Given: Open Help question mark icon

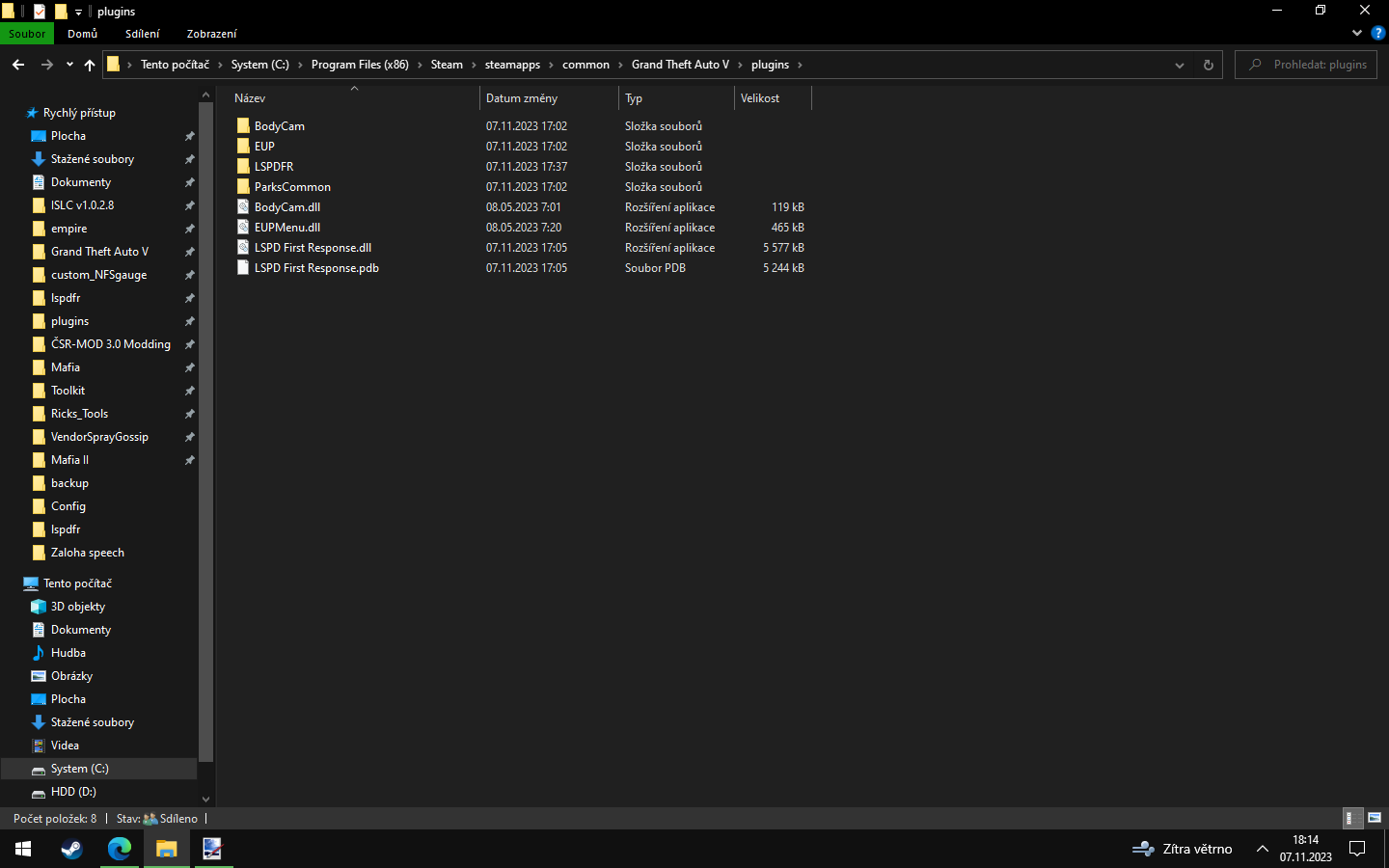Looking at the screenshot, I should 1377,33.
